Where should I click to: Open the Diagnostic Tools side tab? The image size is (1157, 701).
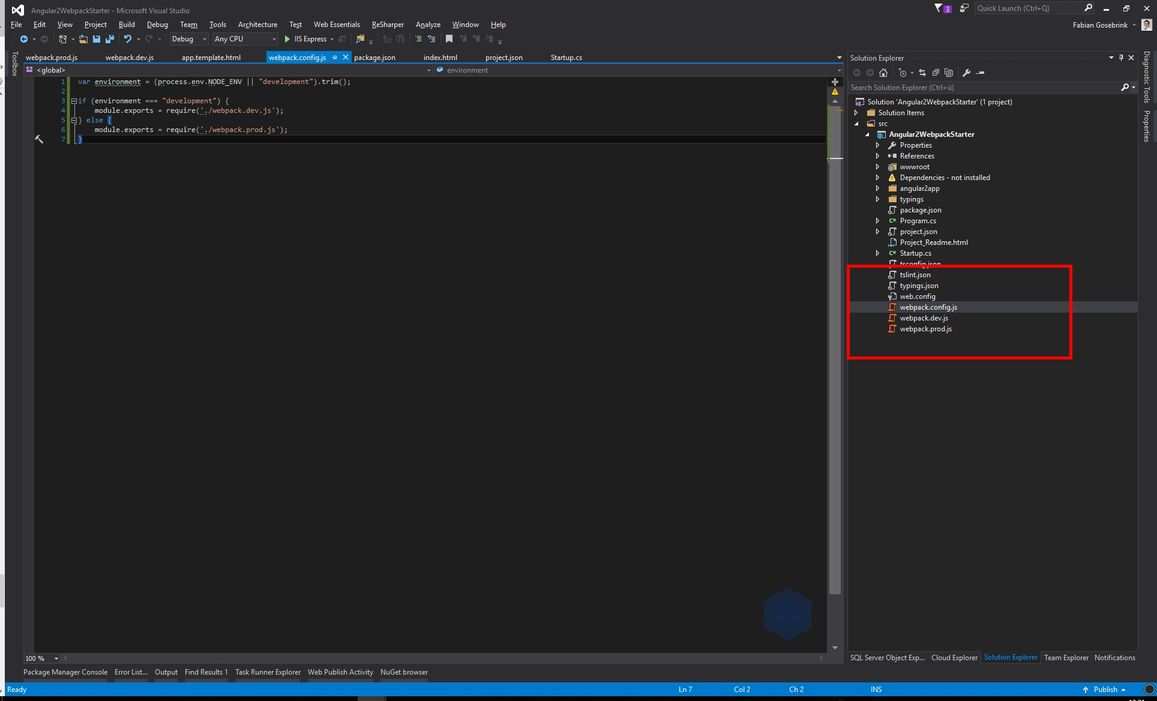pos(1147,77)
